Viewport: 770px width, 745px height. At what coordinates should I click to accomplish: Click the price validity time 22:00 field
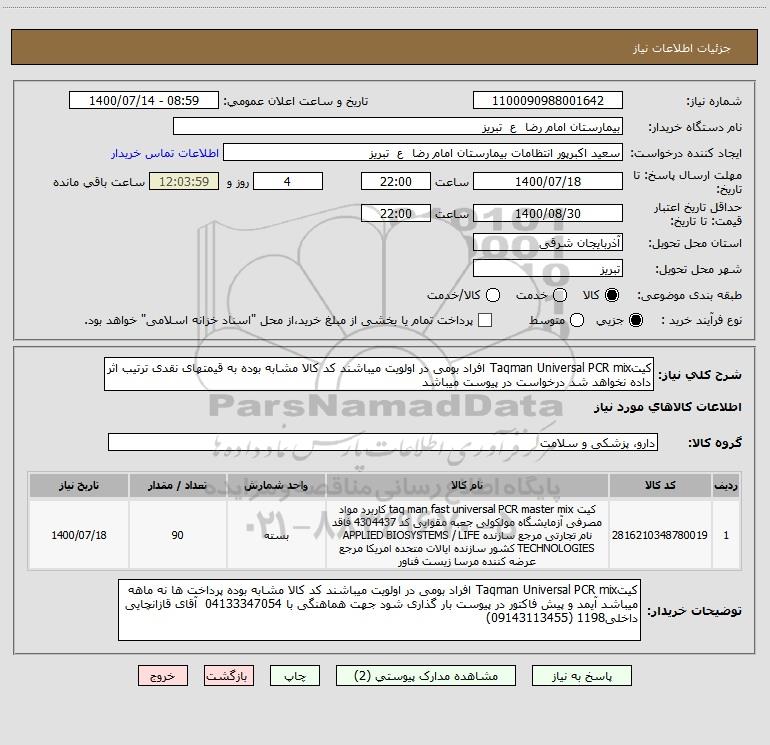point(396,213)
